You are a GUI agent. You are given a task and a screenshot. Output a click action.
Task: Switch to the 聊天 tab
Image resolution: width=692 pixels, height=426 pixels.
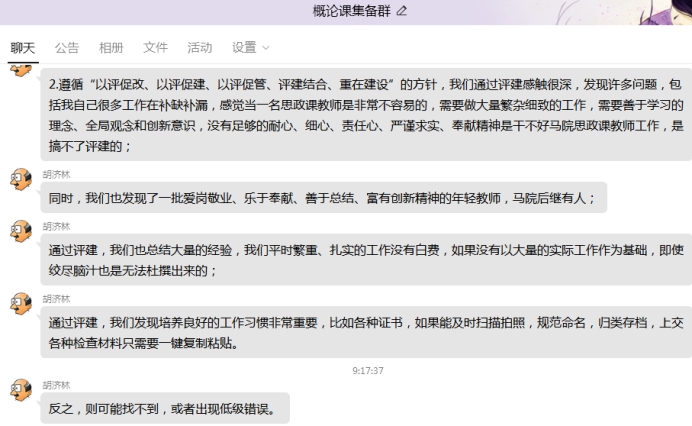coord(23,47)
